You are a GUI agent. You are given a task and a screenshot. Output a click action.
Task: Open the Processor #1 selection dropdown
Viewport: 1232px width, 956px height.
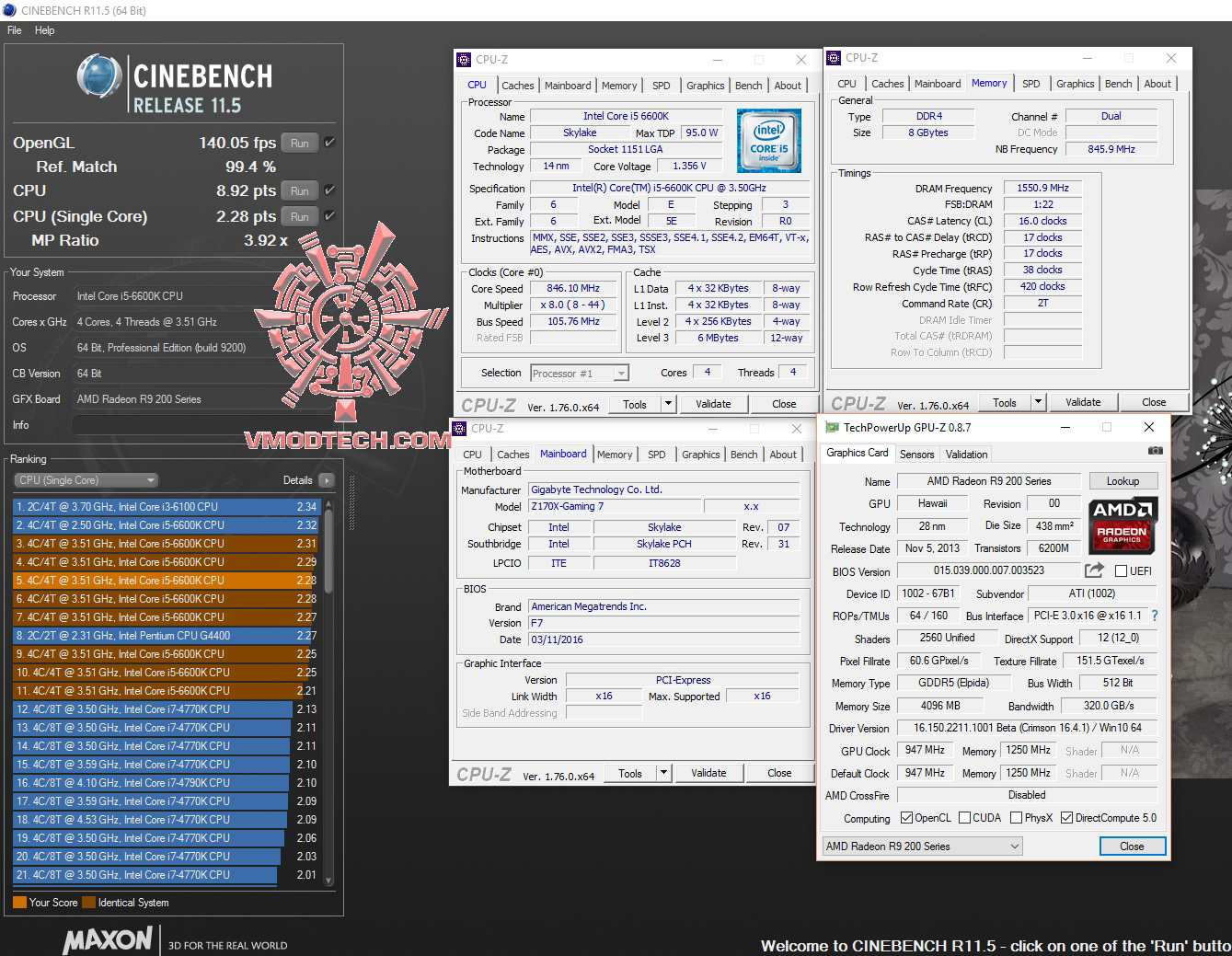pos(580,373)
